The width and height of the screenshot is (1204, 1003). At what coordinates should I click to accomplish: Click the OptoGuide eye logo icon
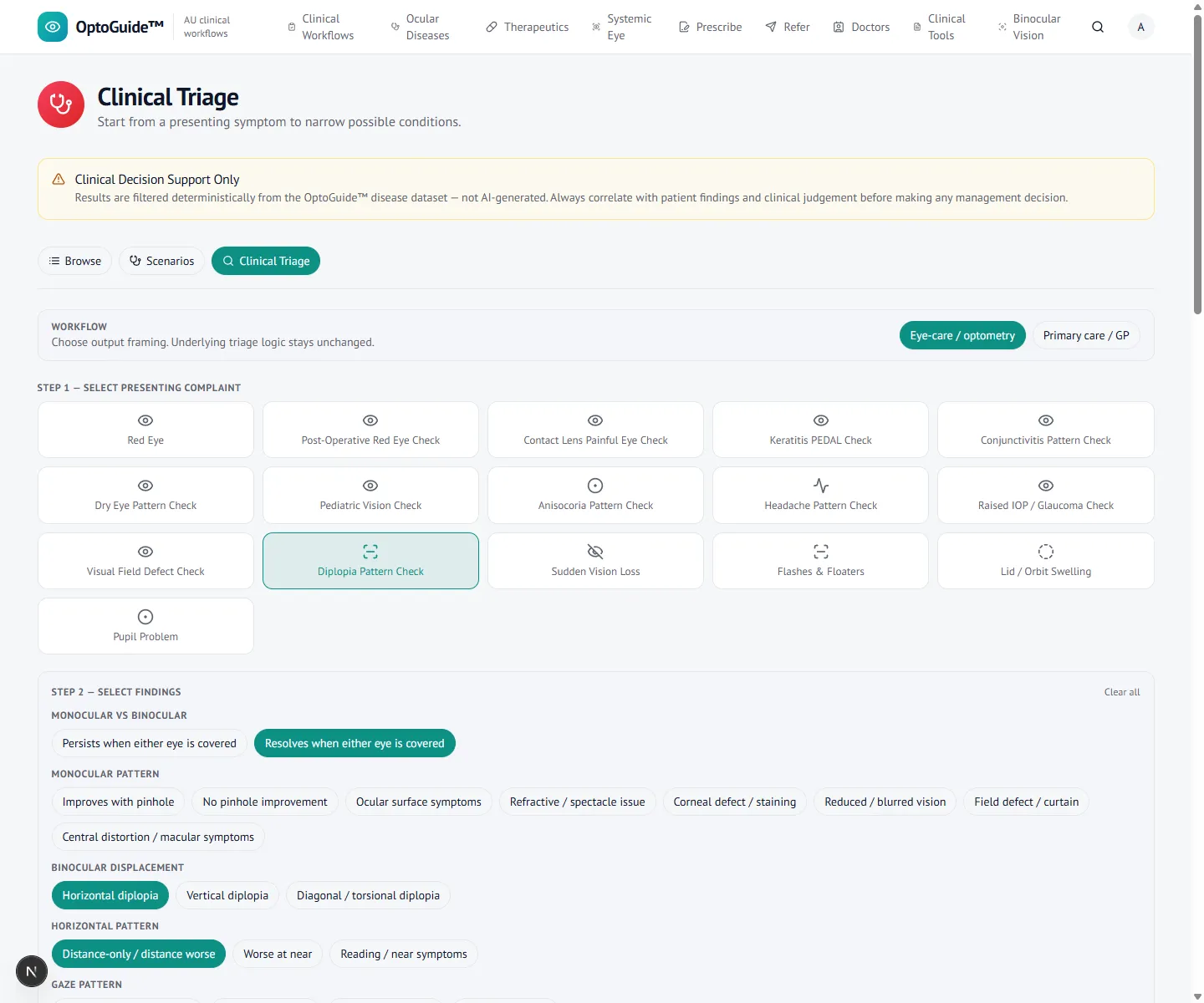pyautogui.click(x=53, y=27)
